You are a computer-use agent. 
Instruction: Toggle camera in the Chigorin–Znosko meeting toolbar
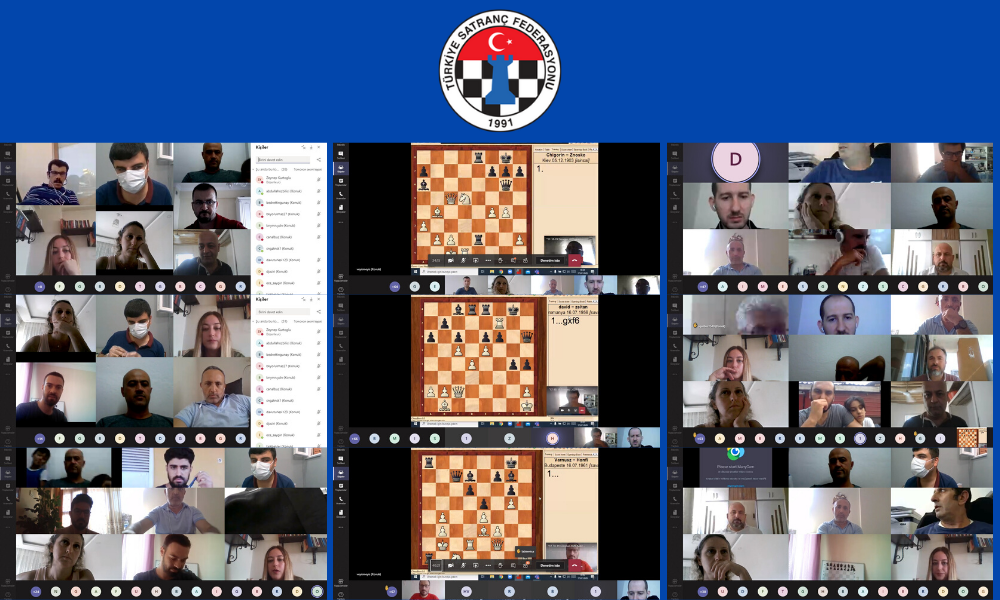(451, 260)
